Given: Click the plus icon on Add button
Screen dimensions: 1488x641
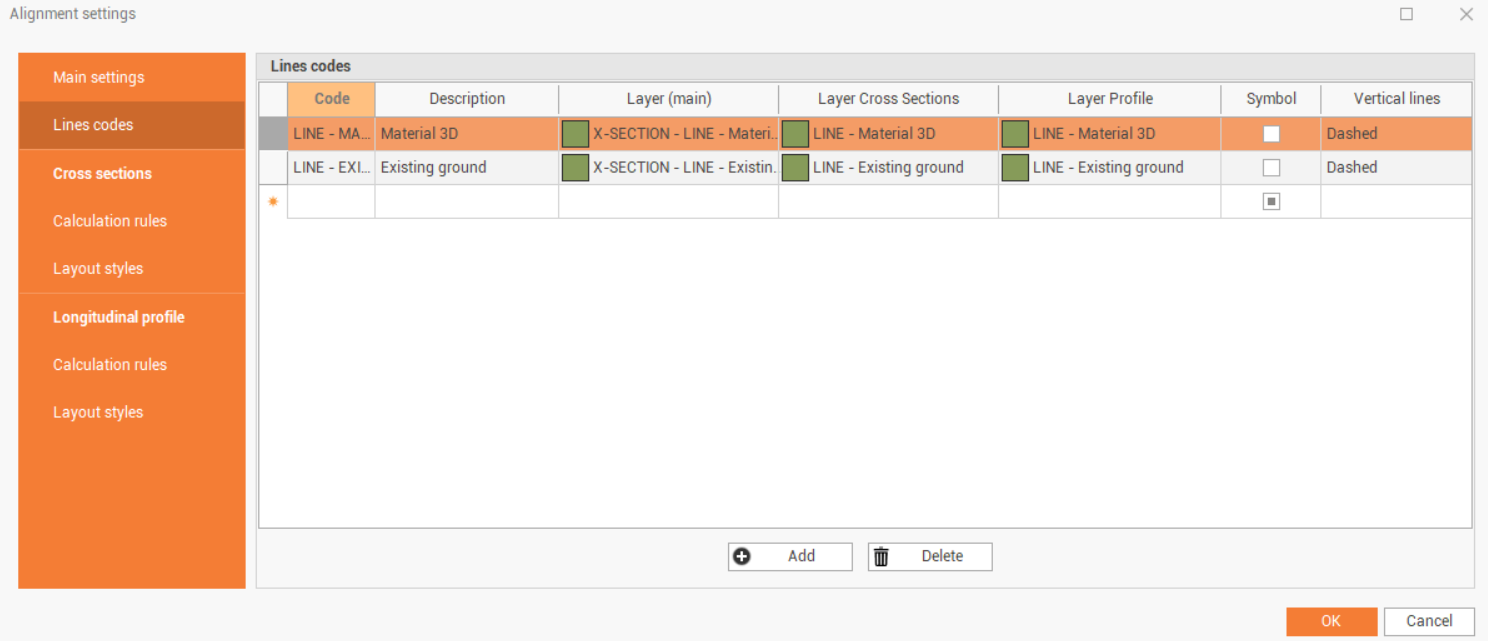Looking at the screenshot, I should point(742,557).
